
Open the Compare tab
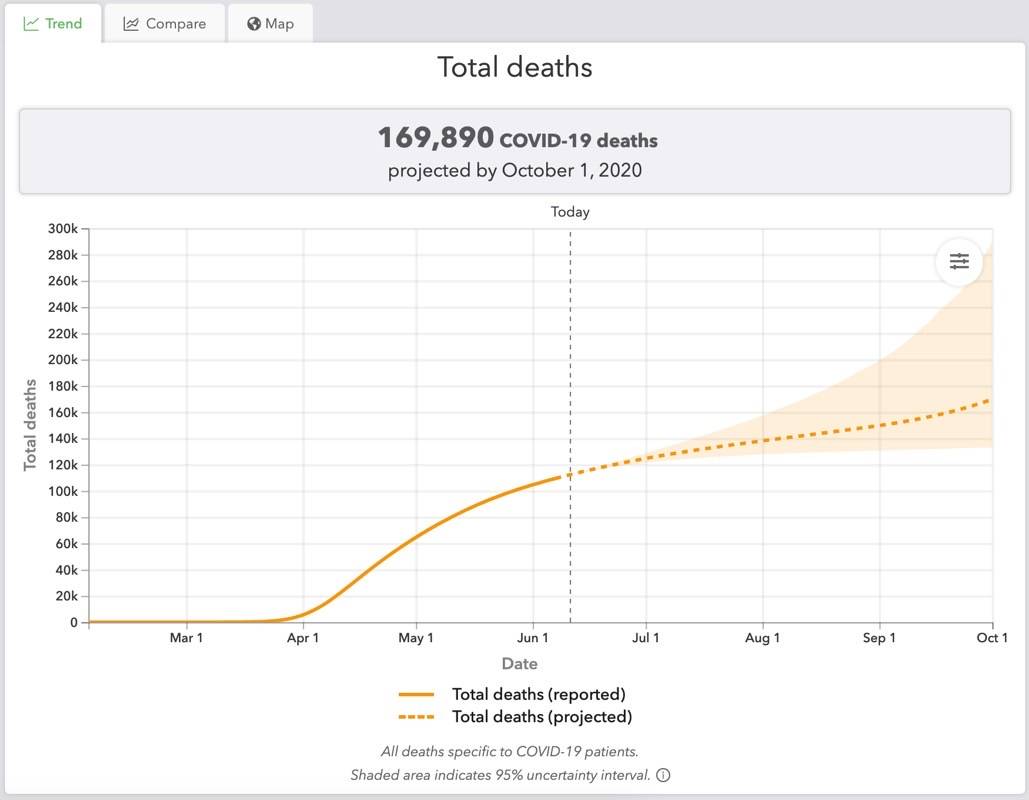click(x=165, y=23)
